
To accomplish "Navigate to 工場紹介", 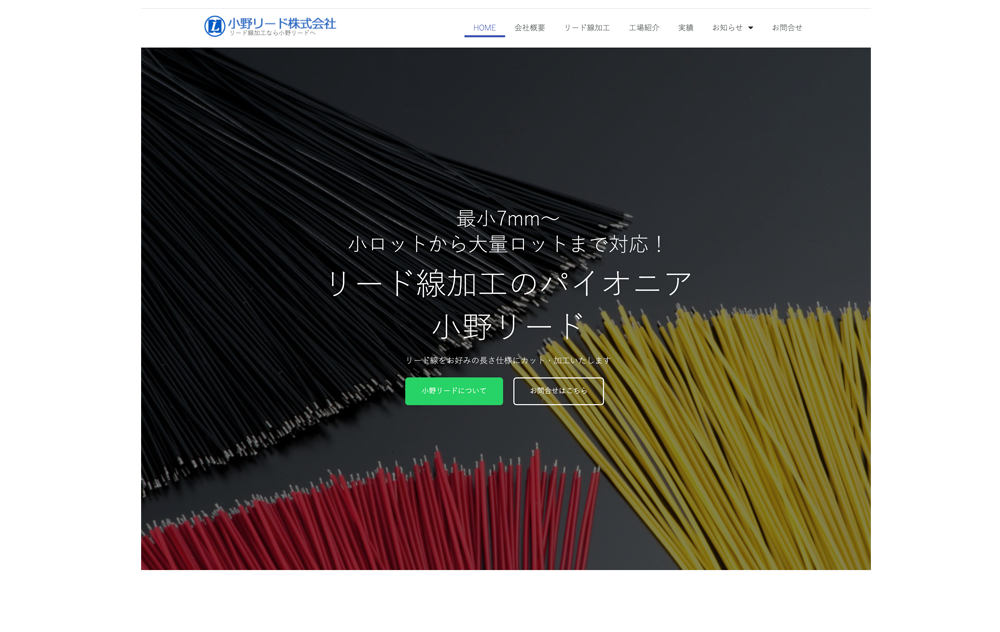I will tap(644, 28).
